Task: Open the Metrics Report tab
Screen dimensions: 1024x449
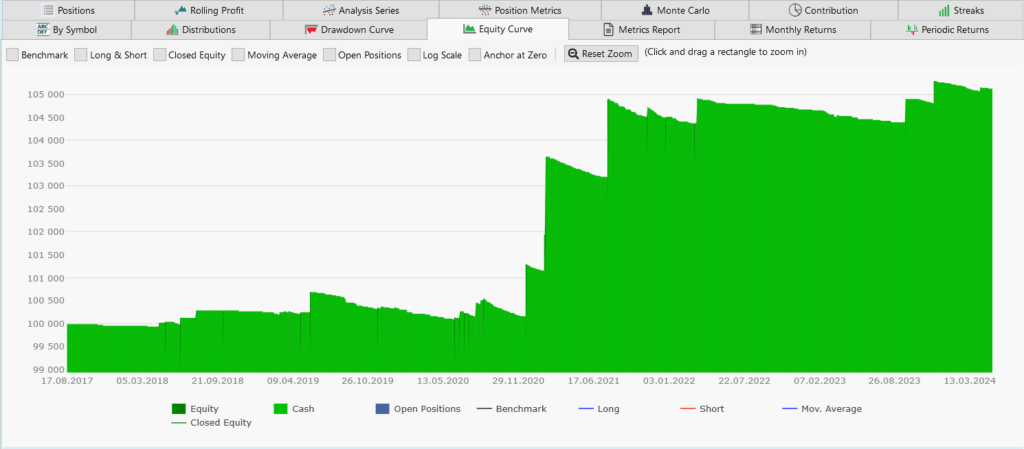Action: tap(641, 29)
